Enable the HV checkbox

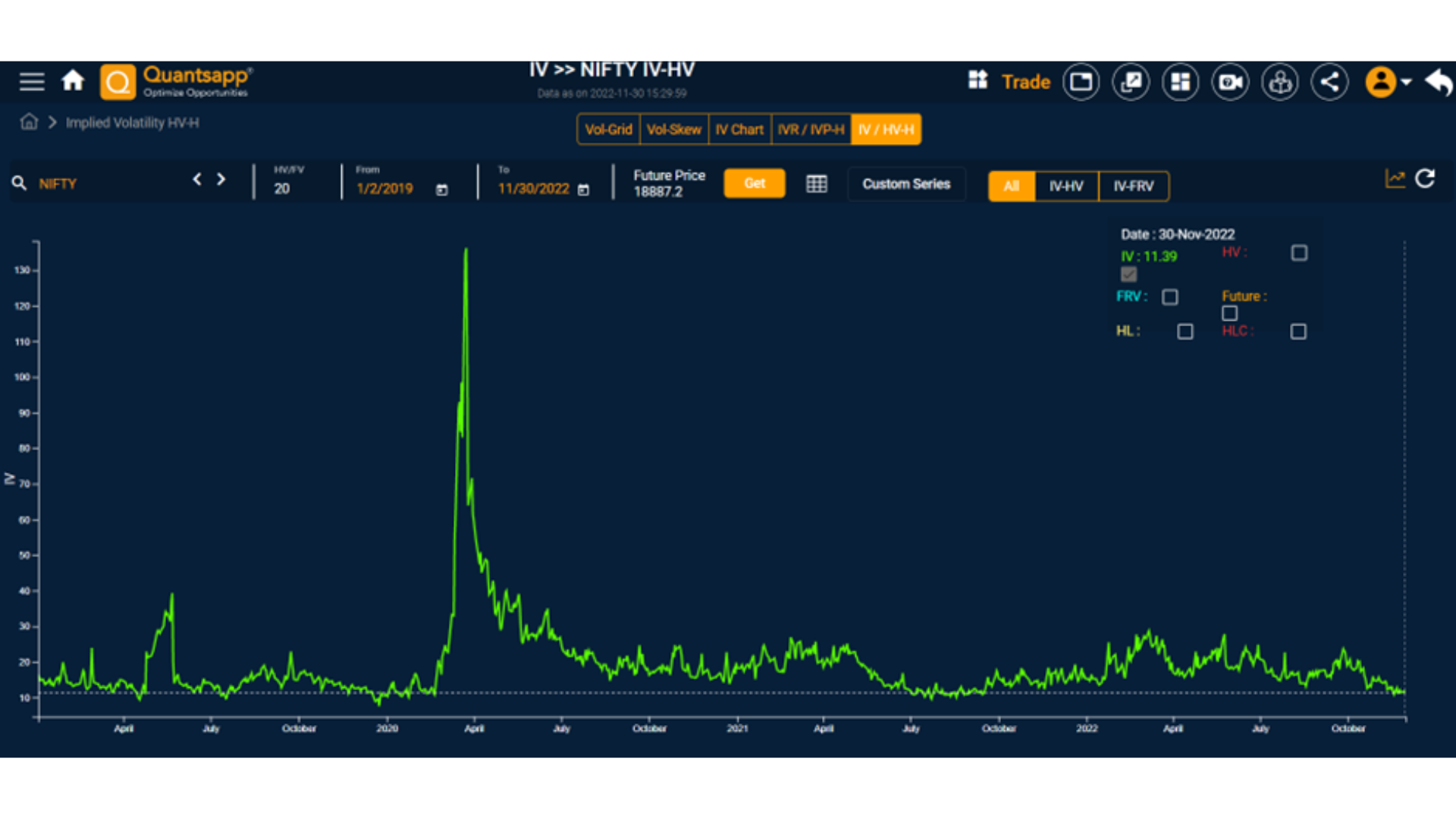click(x=1299, y=253)
